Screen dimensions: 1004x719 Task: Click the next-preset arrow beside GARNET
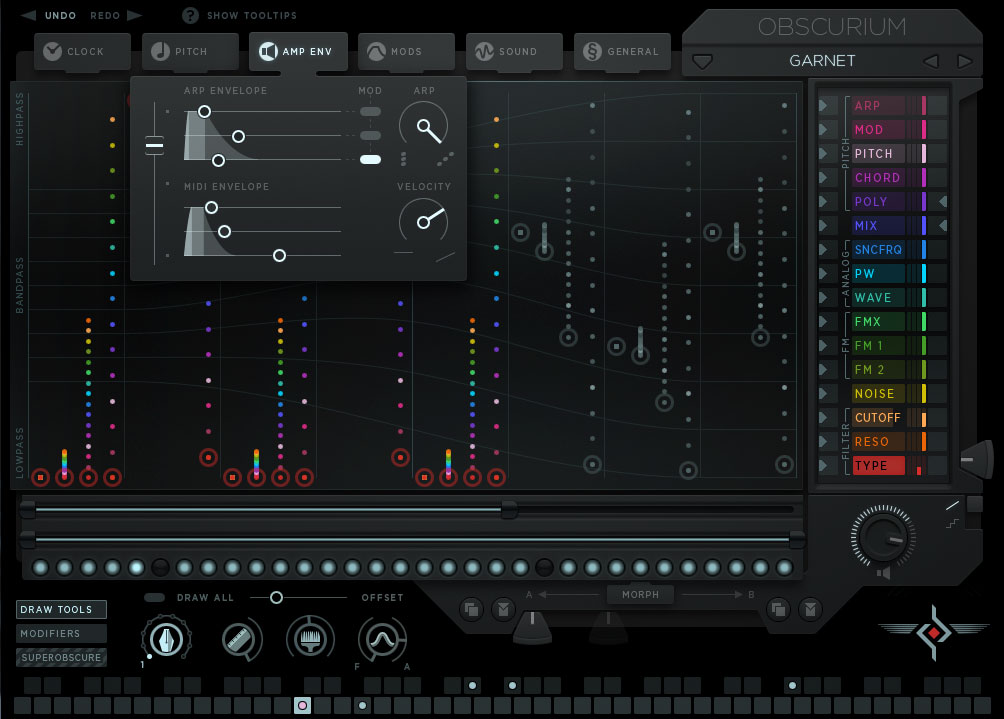pyautogui.click(x=963, y=61)
